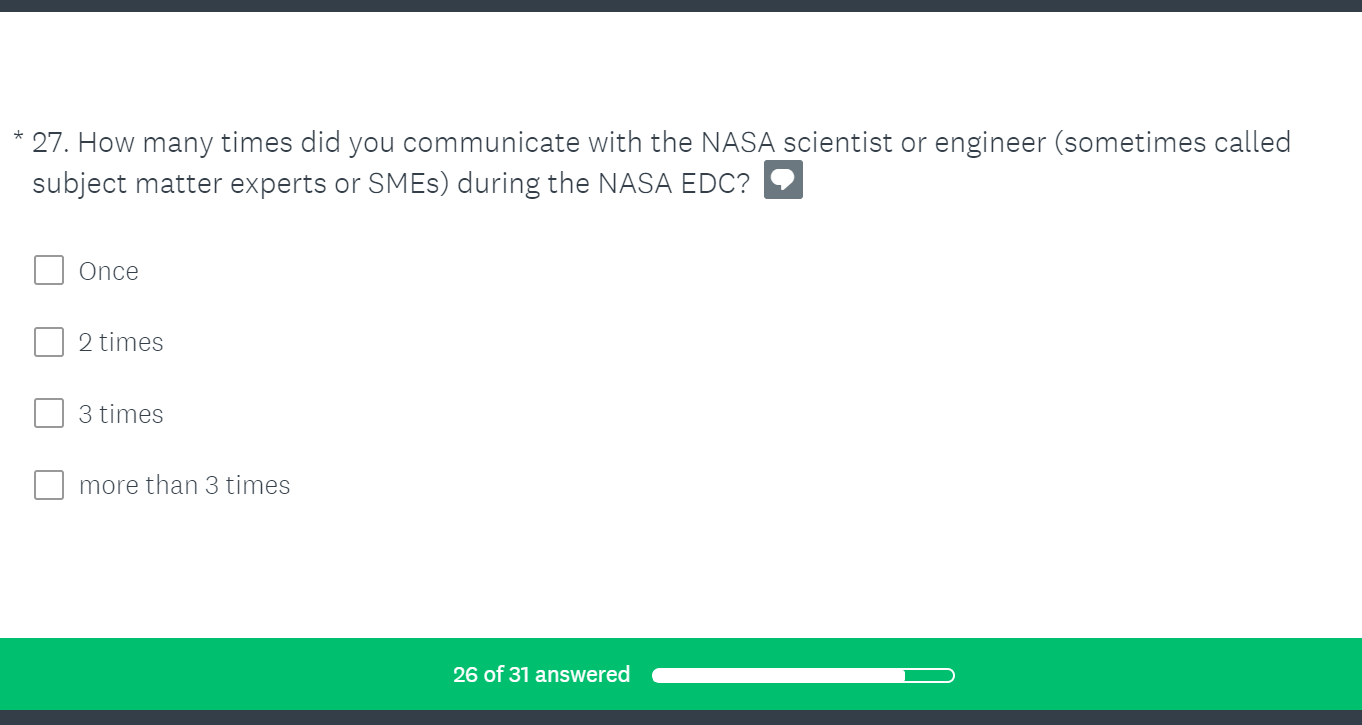Enable the "more than 3 times" checkbox
1362x725 pixels.
pos(49,485)
